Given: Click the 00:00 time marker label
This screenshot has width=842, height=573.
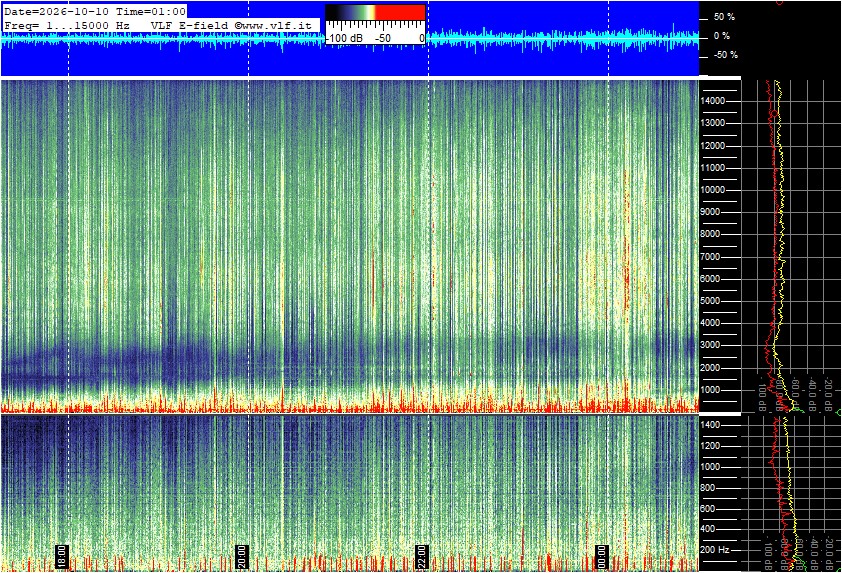Looking at the screenshot, I should [x=602, y=557].
